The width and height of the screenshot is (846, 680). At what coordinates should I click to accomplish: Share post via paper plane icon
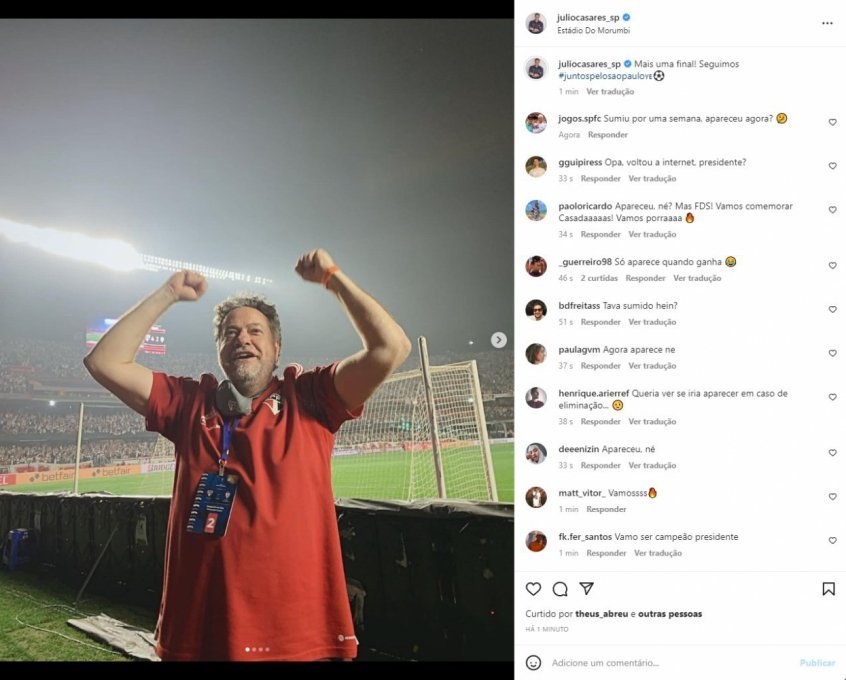point(587,589)
